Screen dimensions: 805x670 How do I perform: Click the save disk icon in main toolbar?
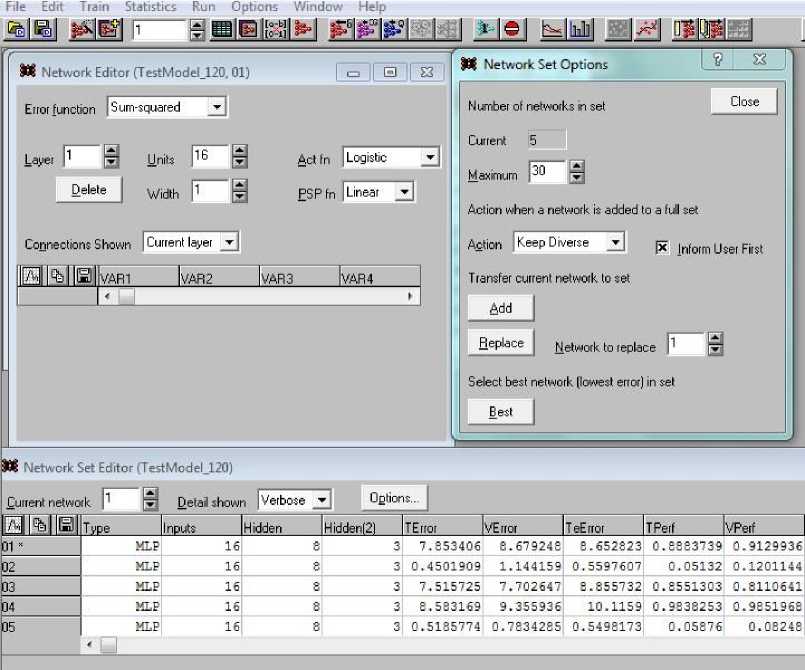[43, 30]
